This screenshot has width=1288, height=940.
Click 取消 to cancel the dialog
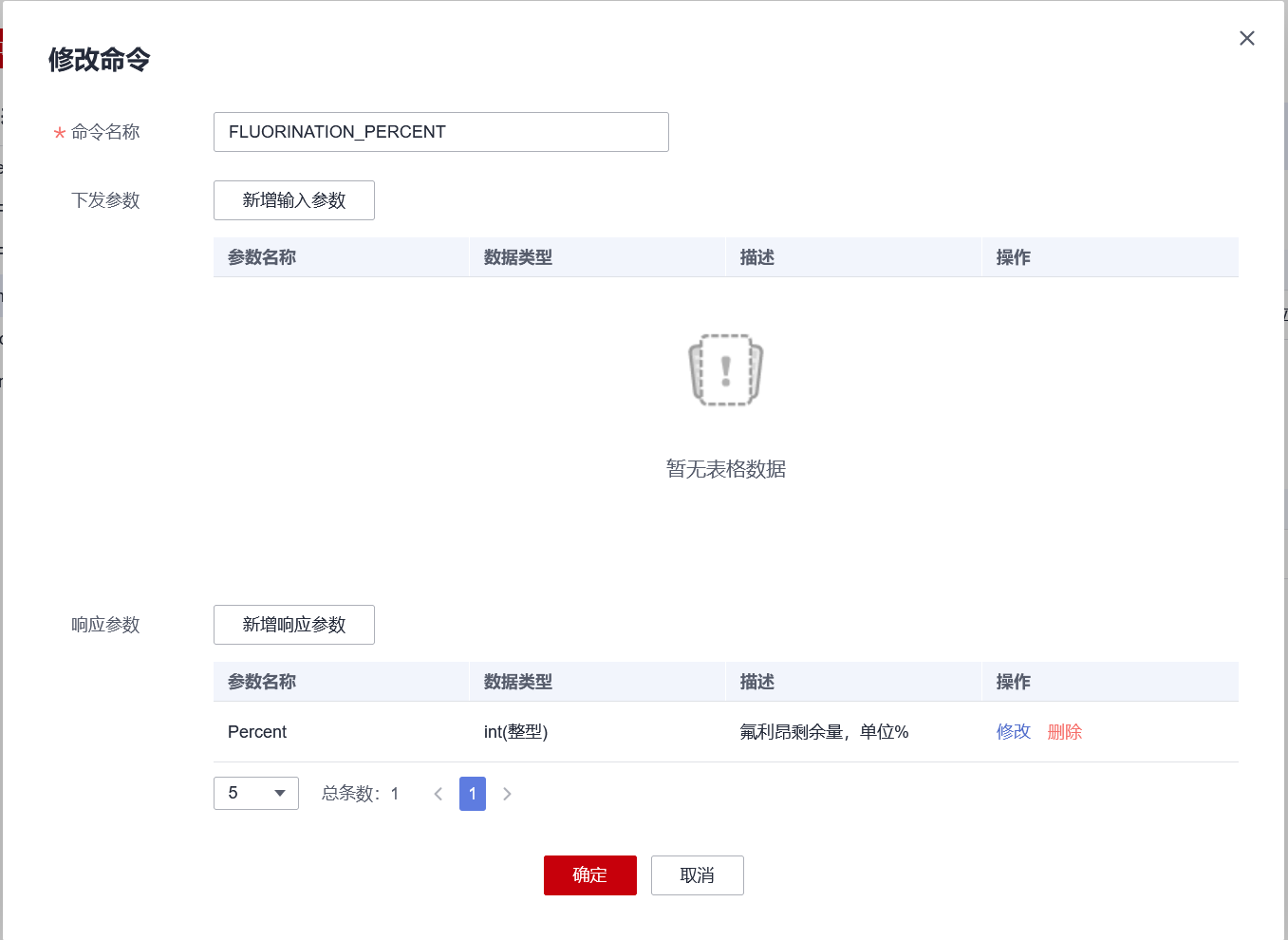(697, 874)
